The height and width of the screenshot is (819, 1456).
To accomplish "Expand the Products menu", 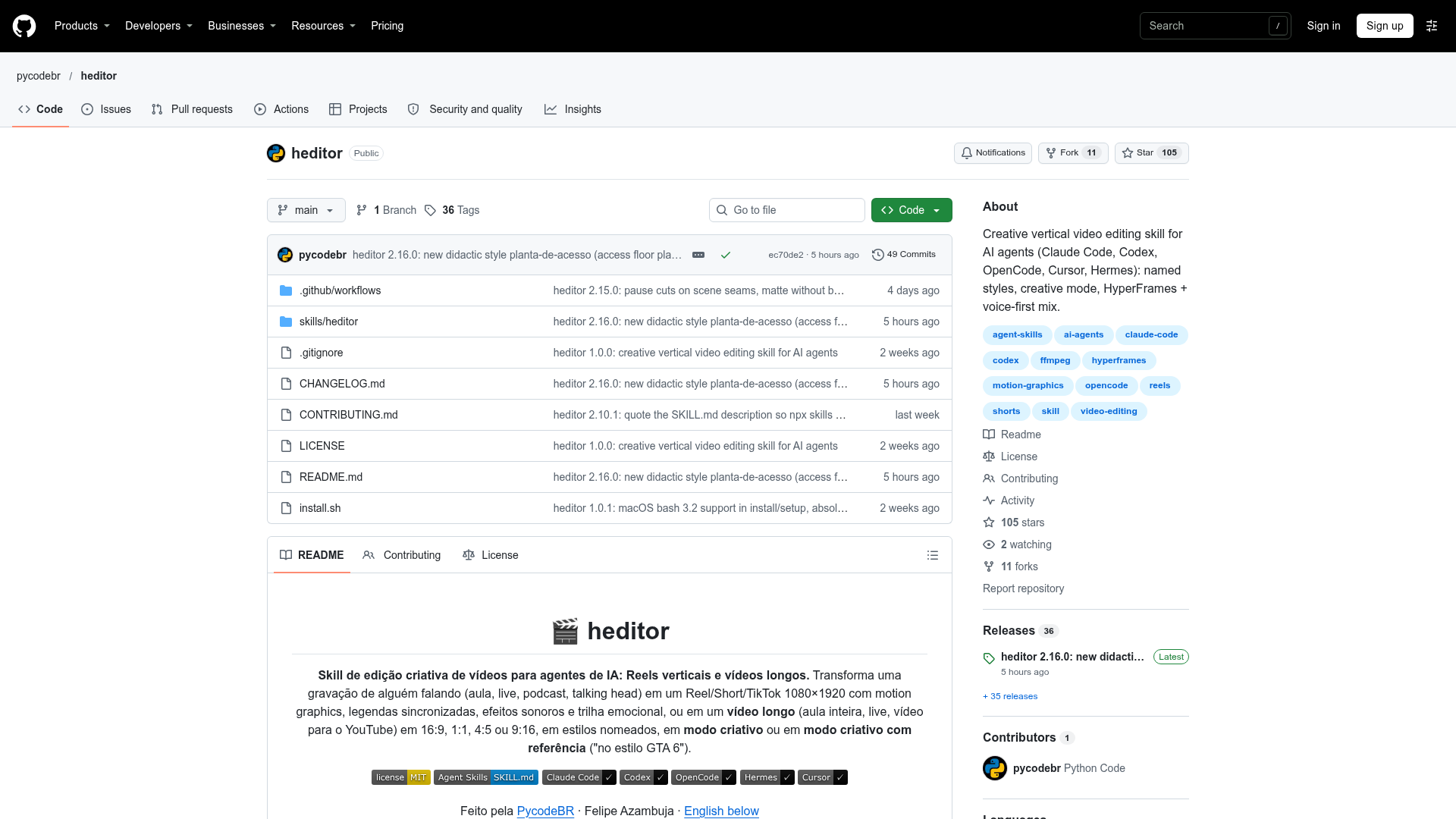I will 83,26.
